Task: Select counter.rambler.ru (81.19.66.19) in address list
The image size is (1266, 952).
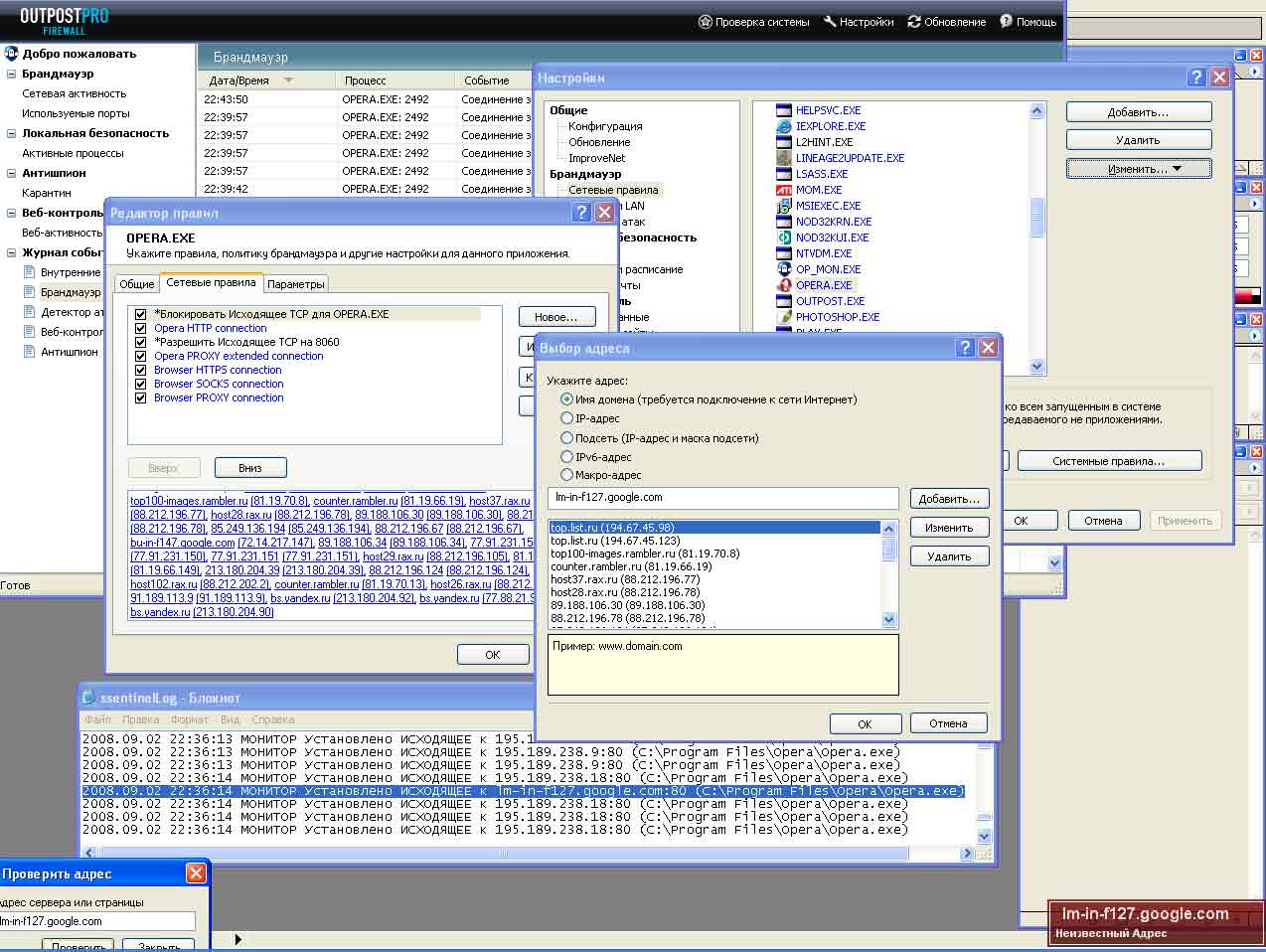Action: click(x=631, y=566)
